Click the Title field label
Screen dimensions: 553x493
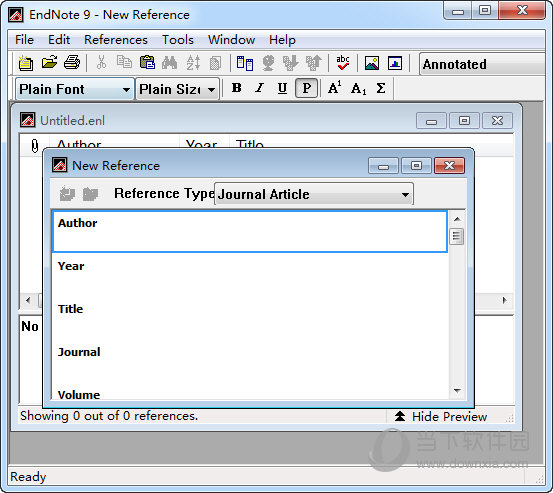coord(71,309)
